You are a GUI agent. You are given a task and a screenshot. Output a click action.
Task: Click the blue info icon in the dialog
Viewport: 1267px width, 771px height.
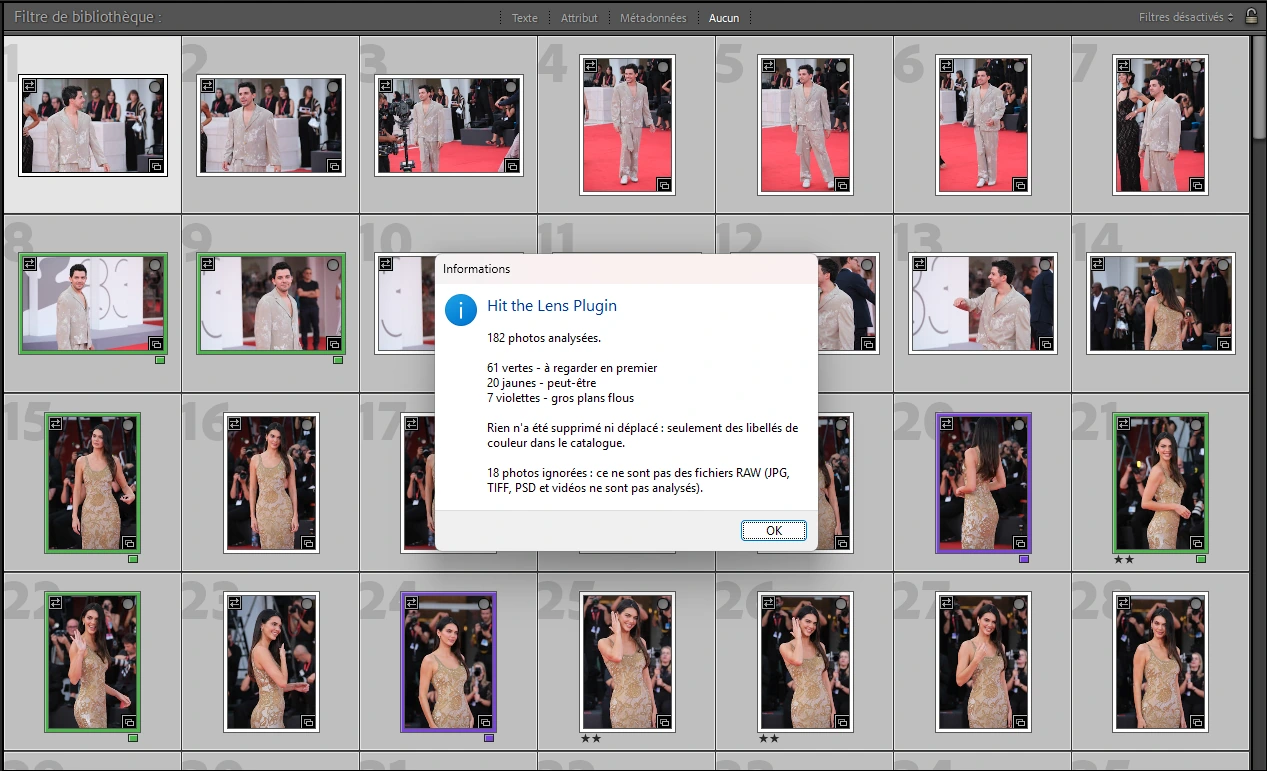click(461, 309)
